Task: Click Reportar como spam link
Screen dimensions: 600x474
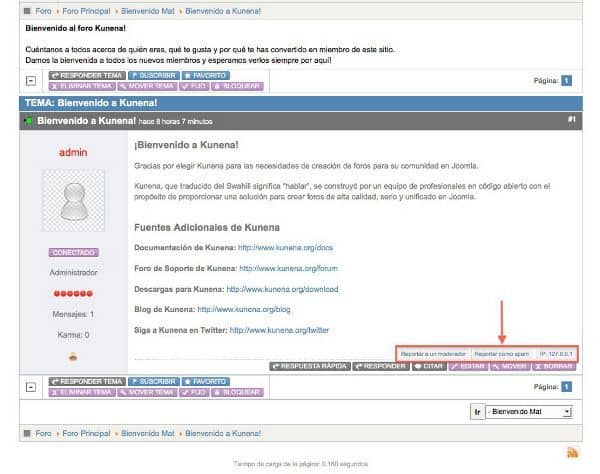Action: 502,354
